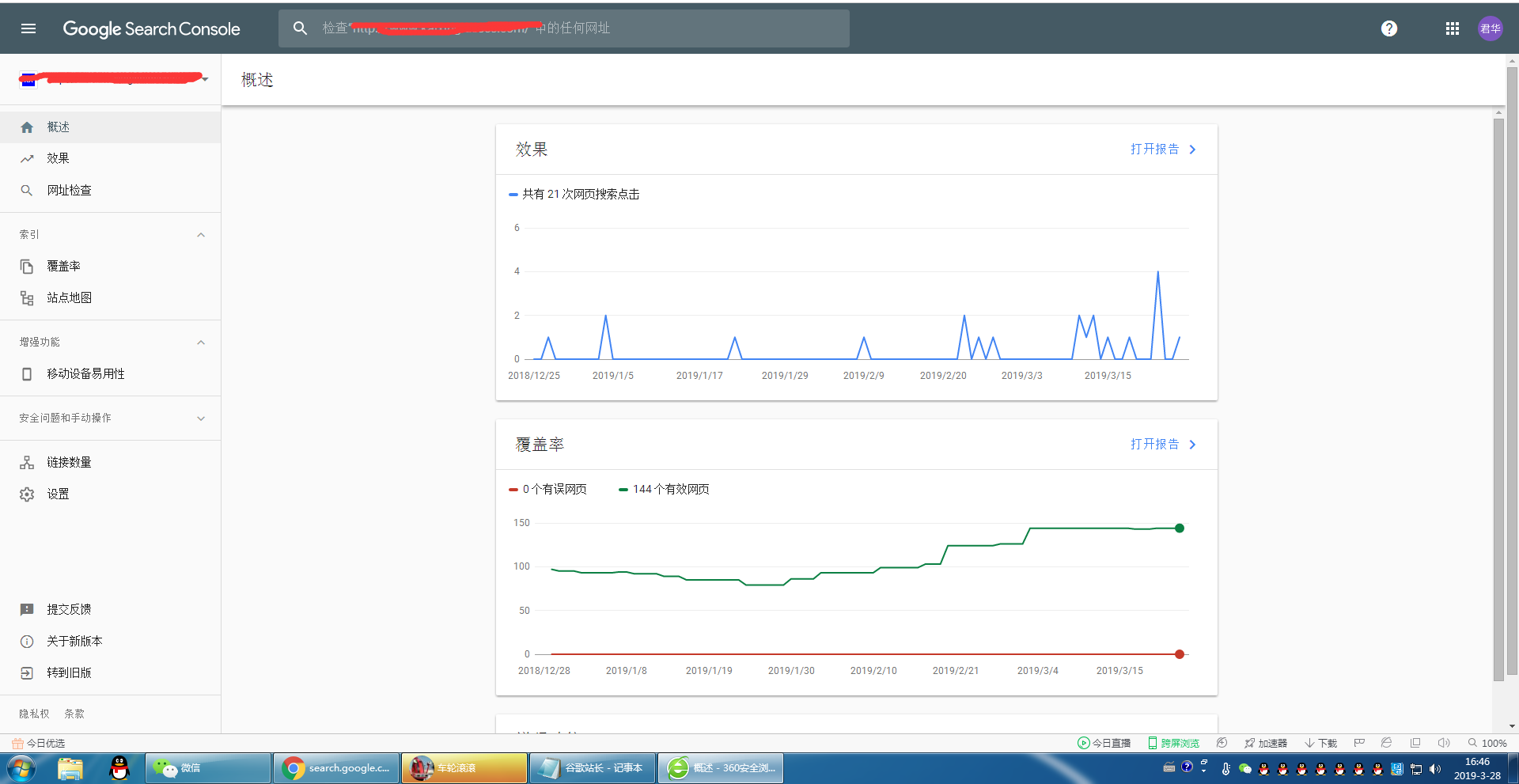1519x784 pixels.
Task: Open the property selector dropdown arrow
Action: pyautogui.click(x=205, y=79)
